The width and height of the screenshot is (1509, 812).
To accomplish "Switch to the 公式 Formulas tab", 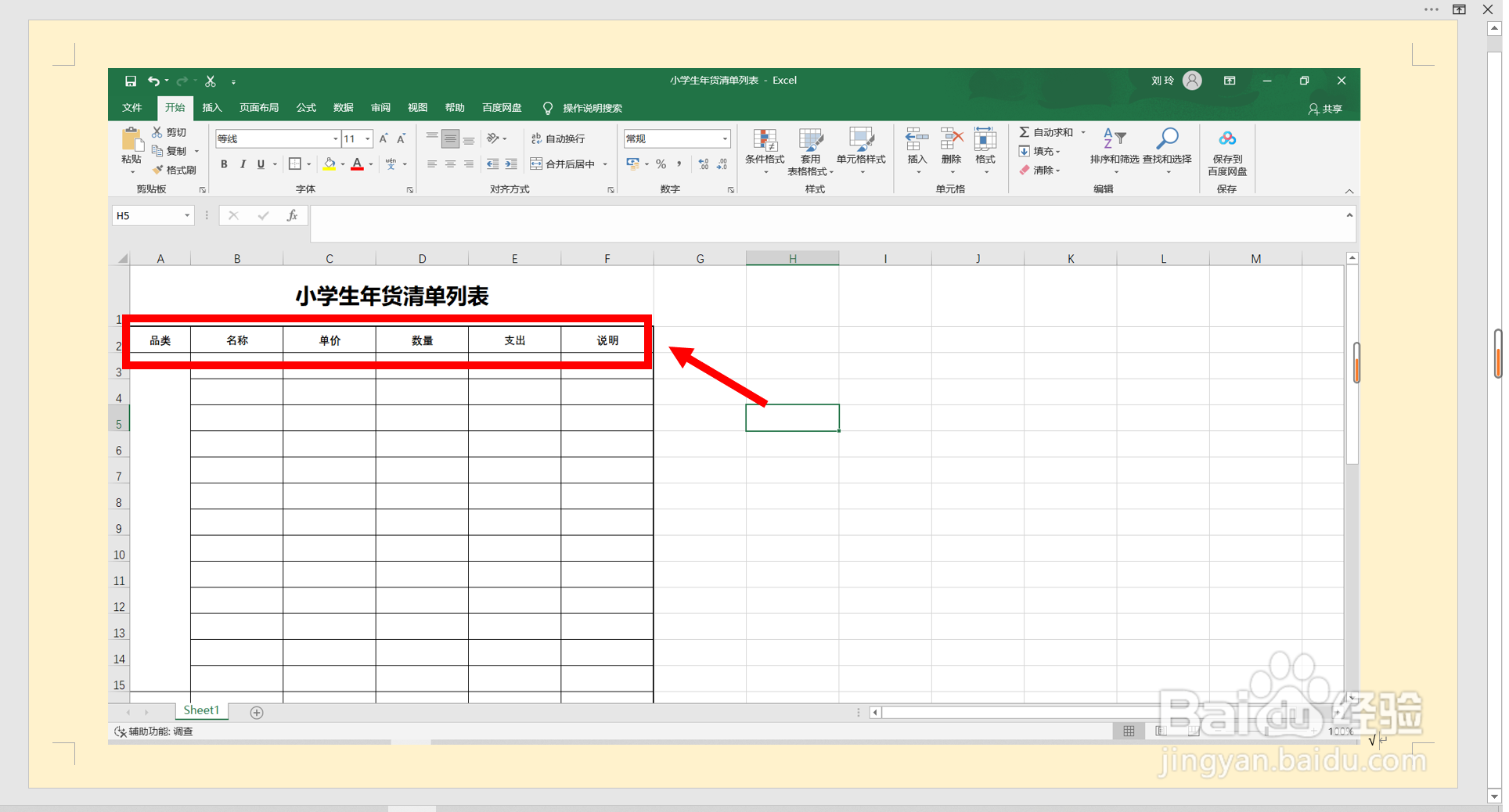I will tap(306, 108).
